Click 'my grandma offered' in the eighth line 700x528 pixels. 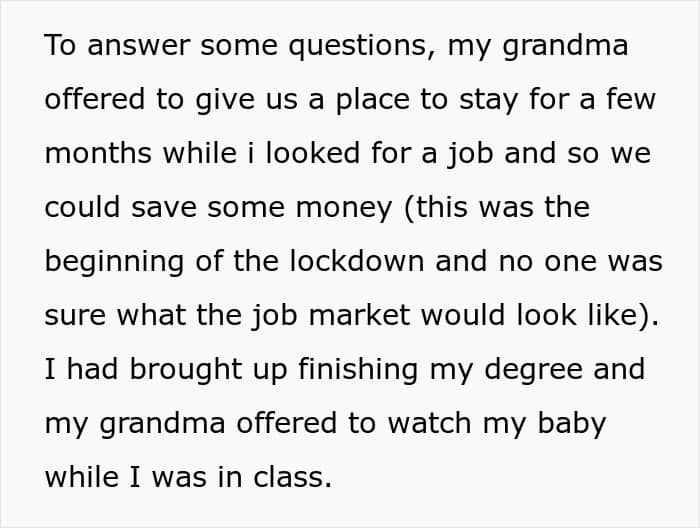pos(191,424)
